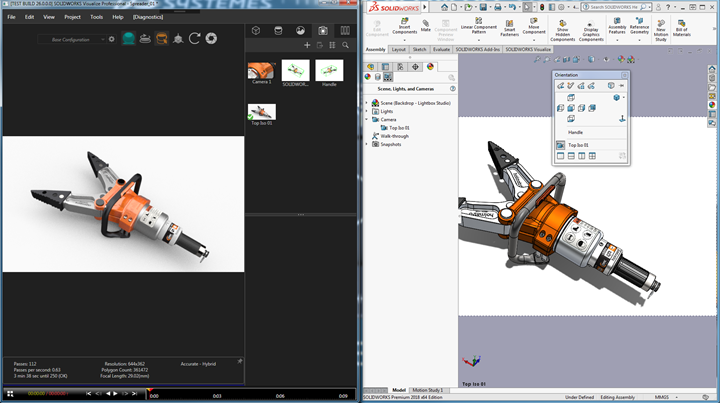The width and height of the screenshot is (720, 403).
Task: Click the add plus icon in palette
Action: click(x=307, y=45)
